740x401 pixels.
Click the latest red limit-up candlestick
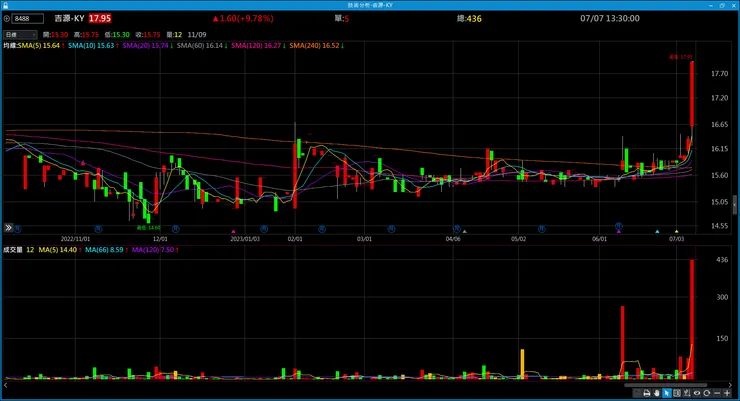click(x=692, y=93)
